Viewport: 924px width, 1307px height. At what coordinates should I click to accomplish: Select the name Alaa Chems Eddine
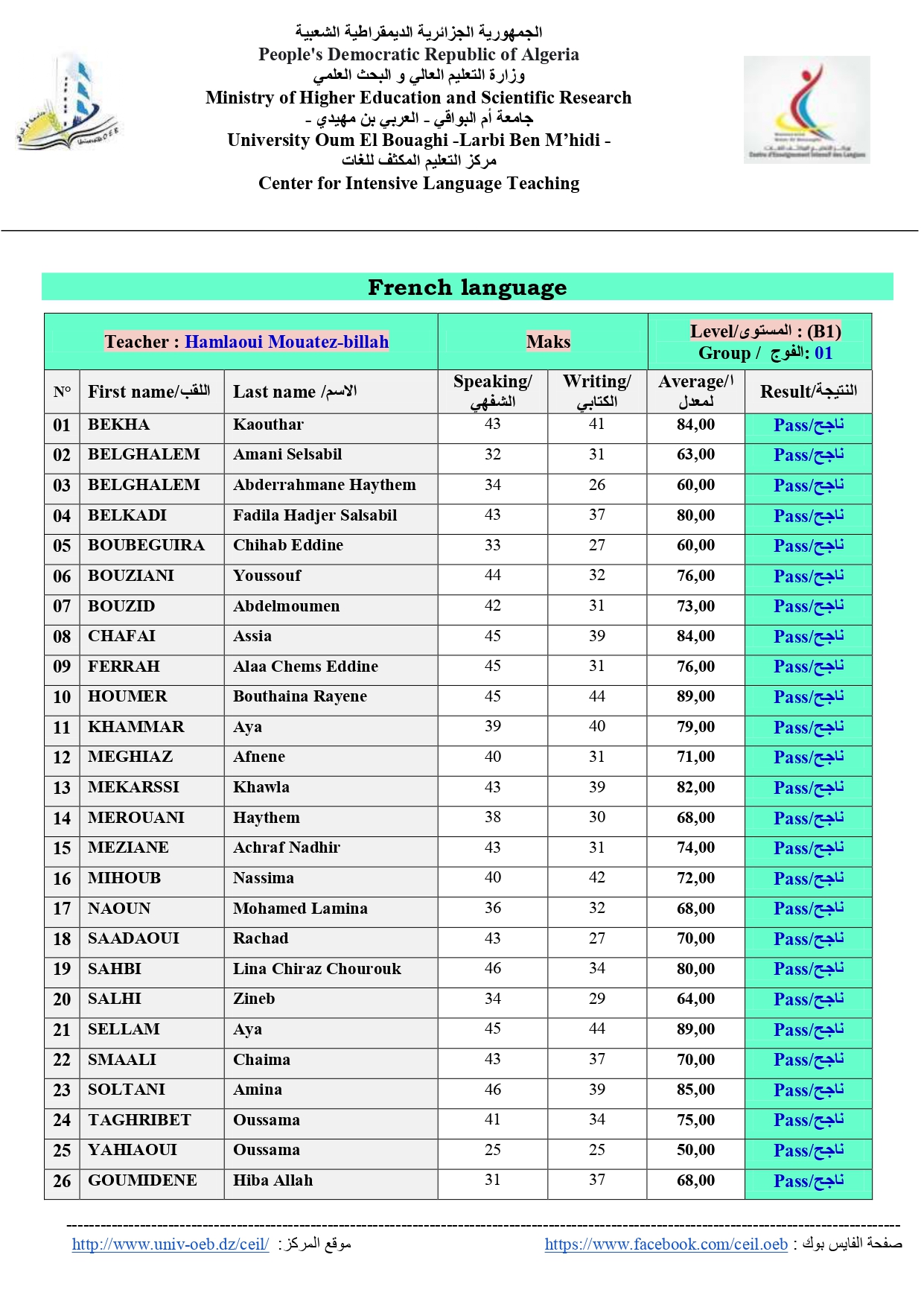coord(305,667)
